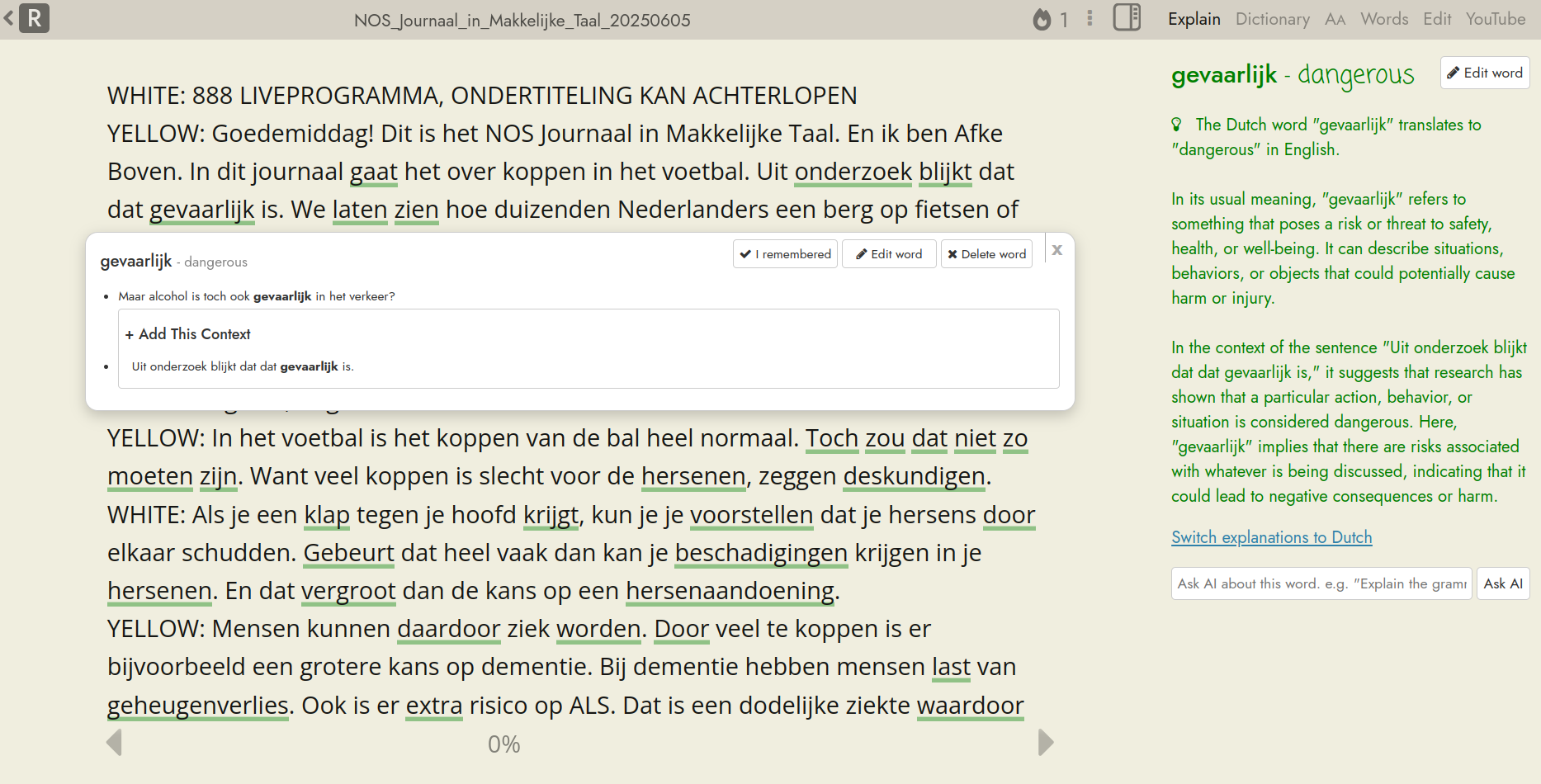Toggle the sidebar layout icon
1541x784 pixels.
pyautogui.click(x=1127, y=17)
